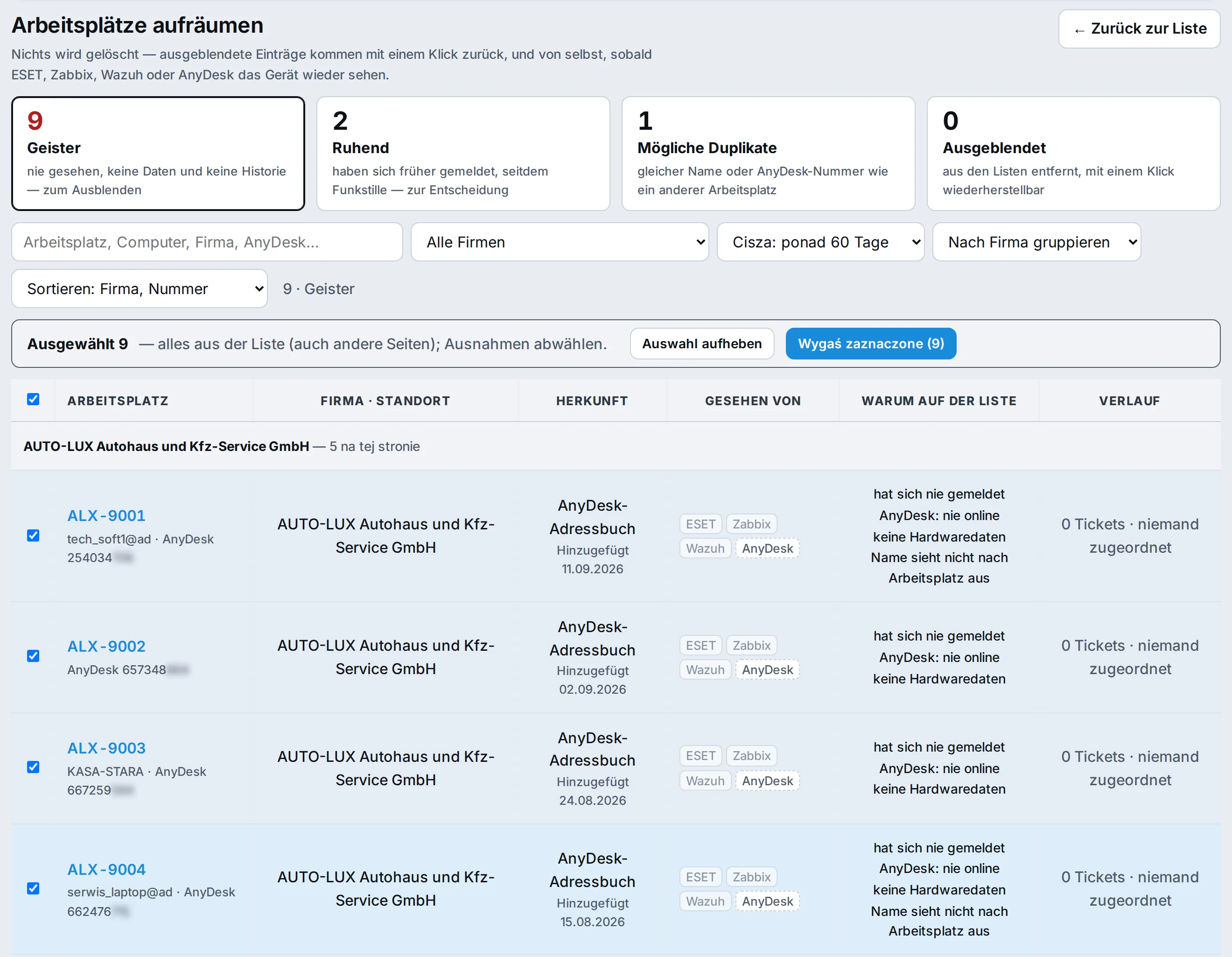This screenshot has height=957, width=1232.
Task: Open the ALX-9003 workstation link
Action: click(x=106, y=748)
